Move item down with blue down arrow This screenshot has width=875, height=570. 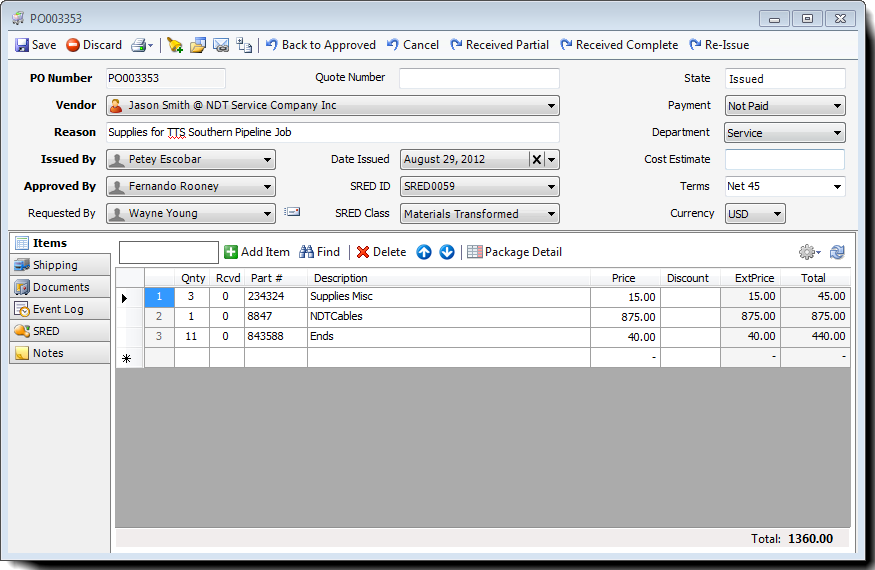point(447,252)
